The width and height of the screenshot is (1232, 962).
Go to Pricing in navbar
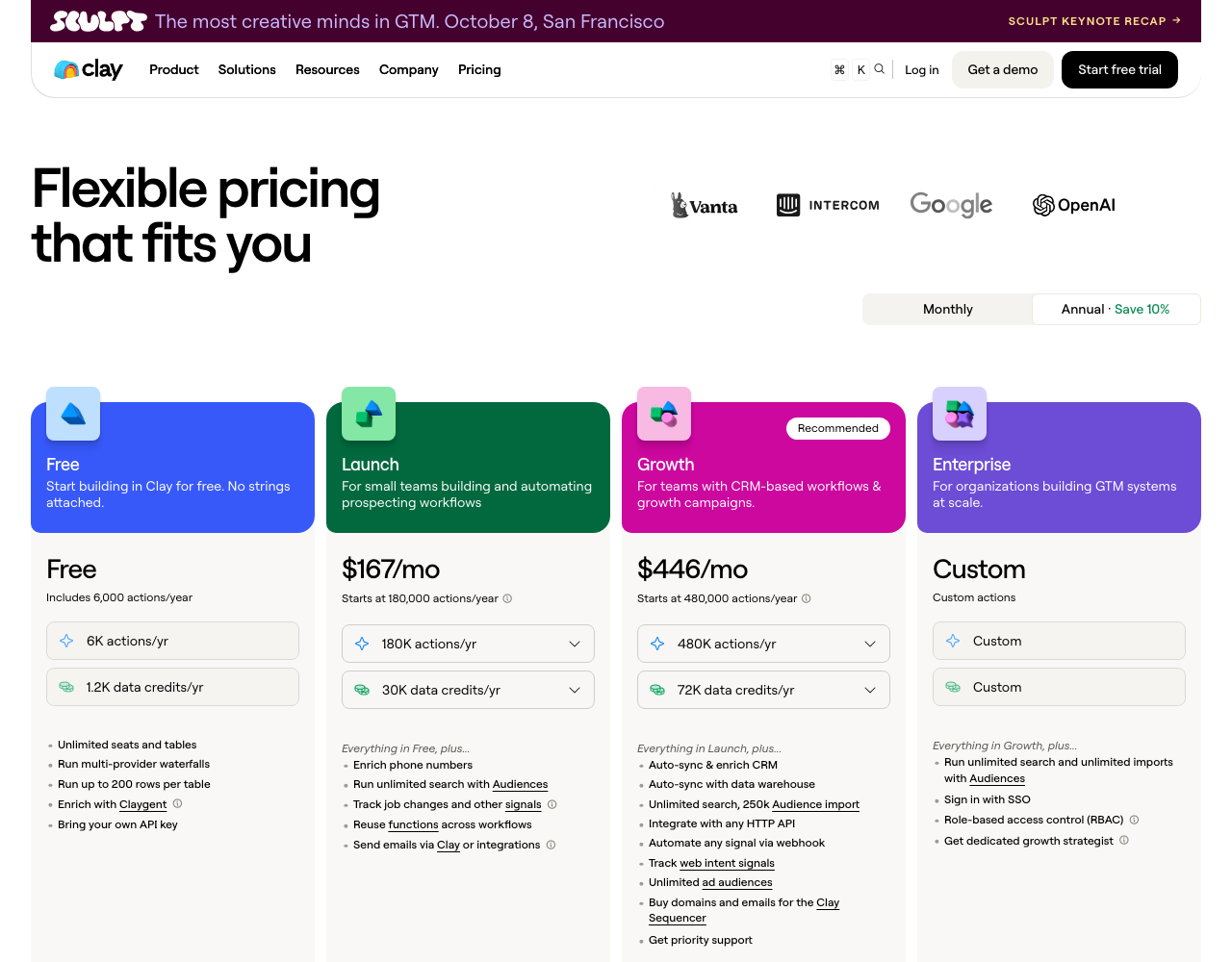pos(479,69)
